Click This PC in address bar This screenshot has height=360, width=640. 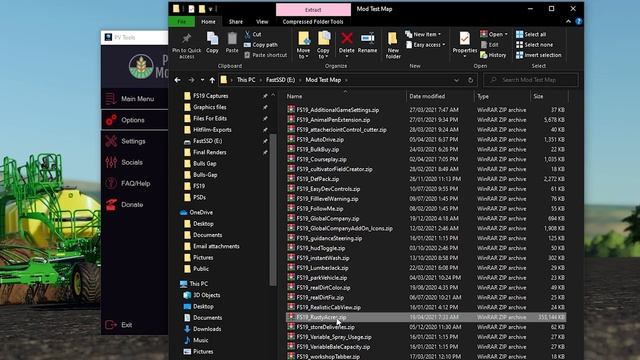coord(246,80)
